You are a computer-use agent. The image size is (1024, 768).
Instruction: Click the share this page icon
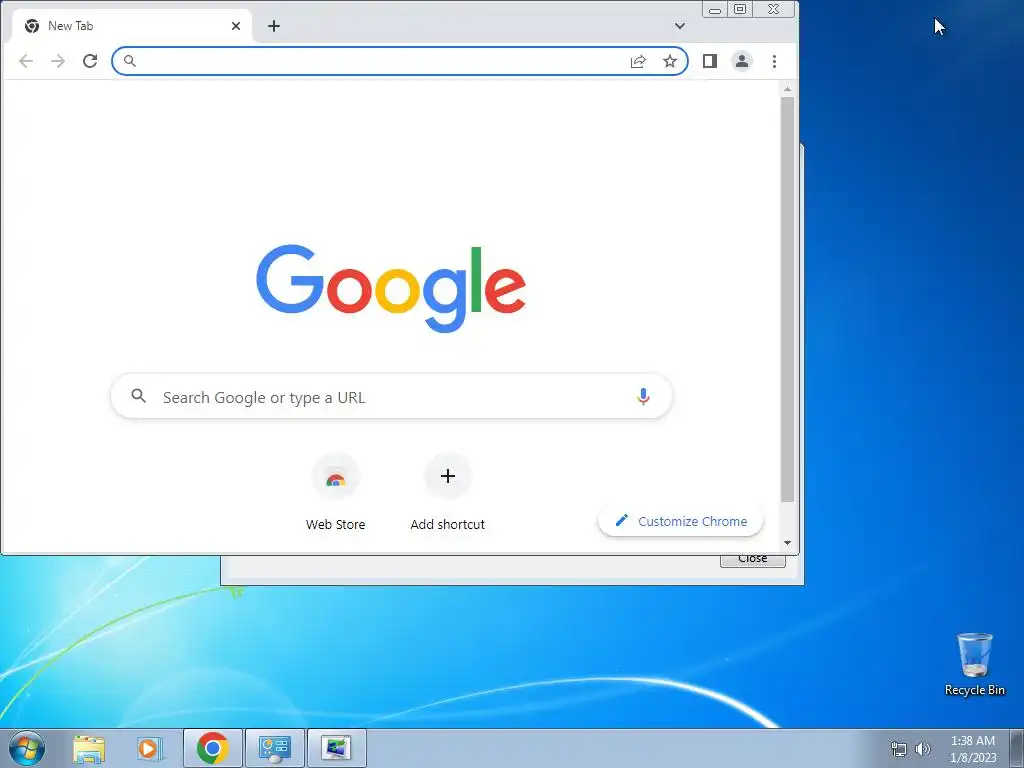click(638, 61)
